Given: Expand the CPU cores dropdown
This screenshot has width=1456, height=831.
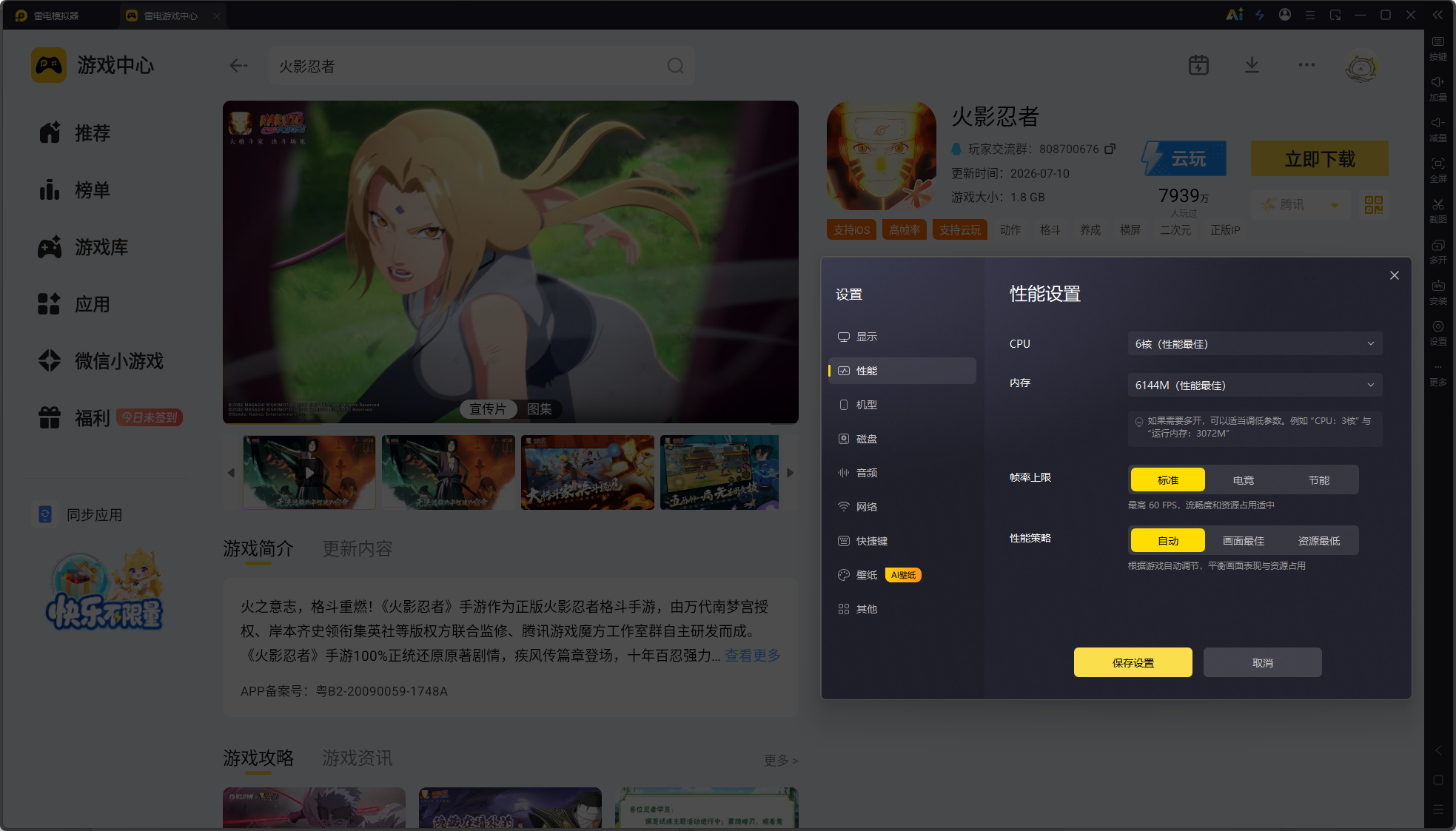Looking at the screenshot, I should (1255, 344).
